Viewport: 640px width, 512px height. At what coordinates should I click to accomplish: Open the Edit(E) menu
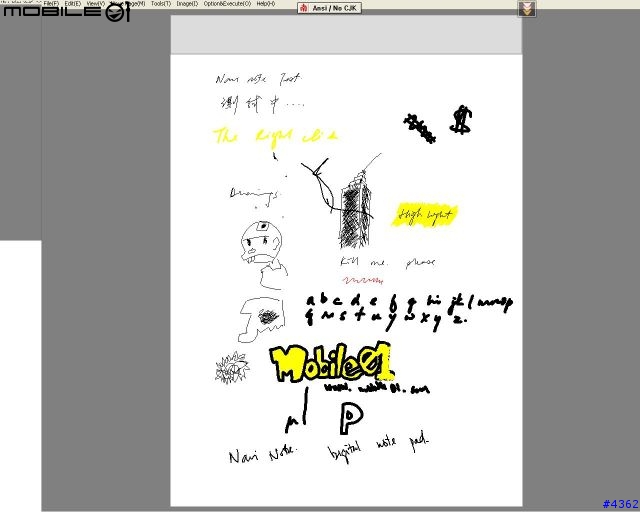point(73,4)
